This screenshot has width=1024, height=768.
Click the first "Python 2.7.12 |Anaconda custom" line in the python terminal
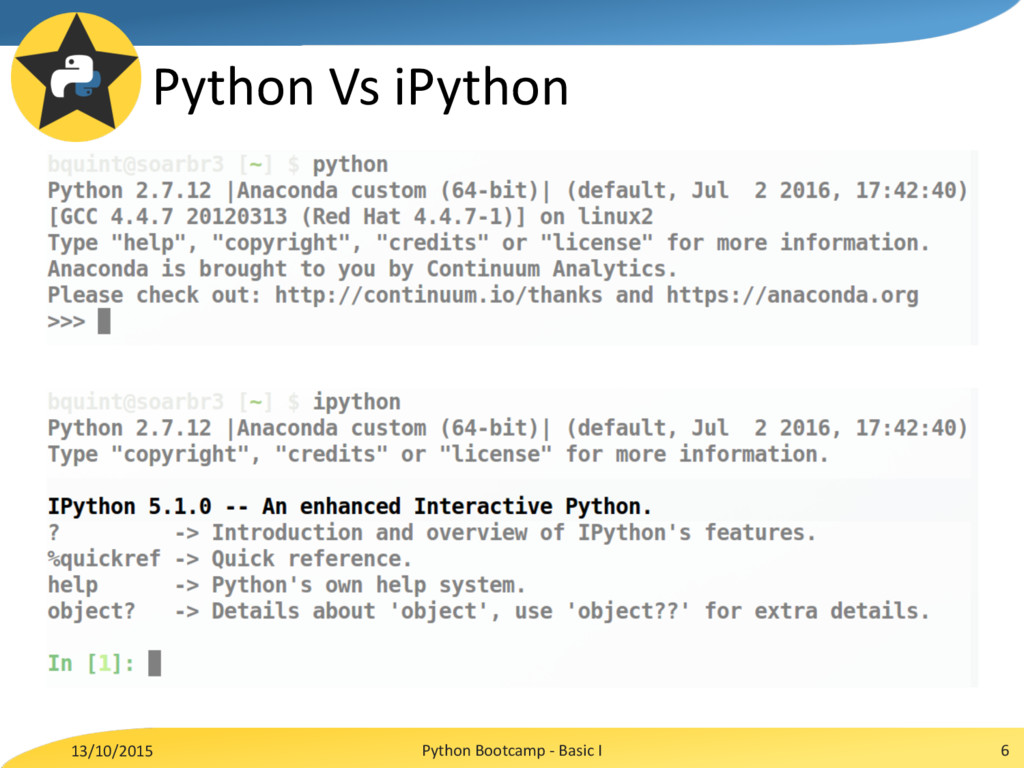tap(507, 191)
